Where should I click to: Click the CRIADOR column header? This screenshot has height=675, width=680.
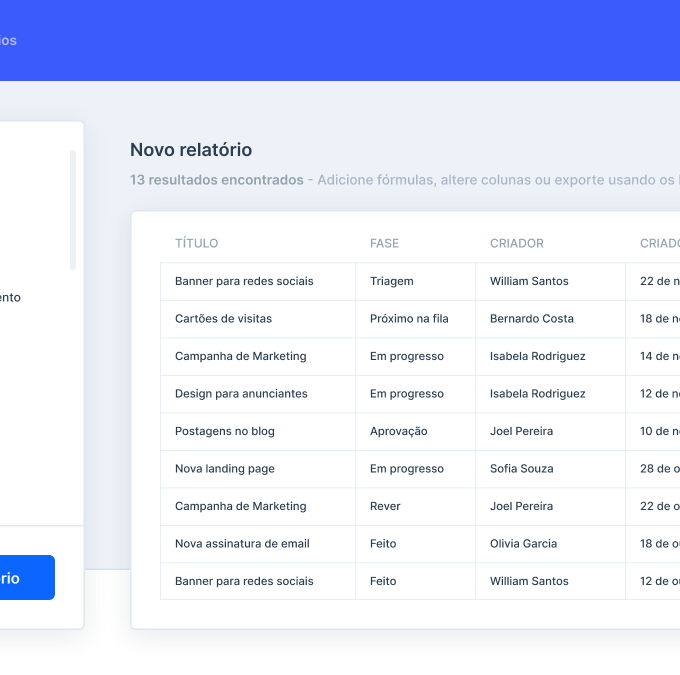point(517,243)
